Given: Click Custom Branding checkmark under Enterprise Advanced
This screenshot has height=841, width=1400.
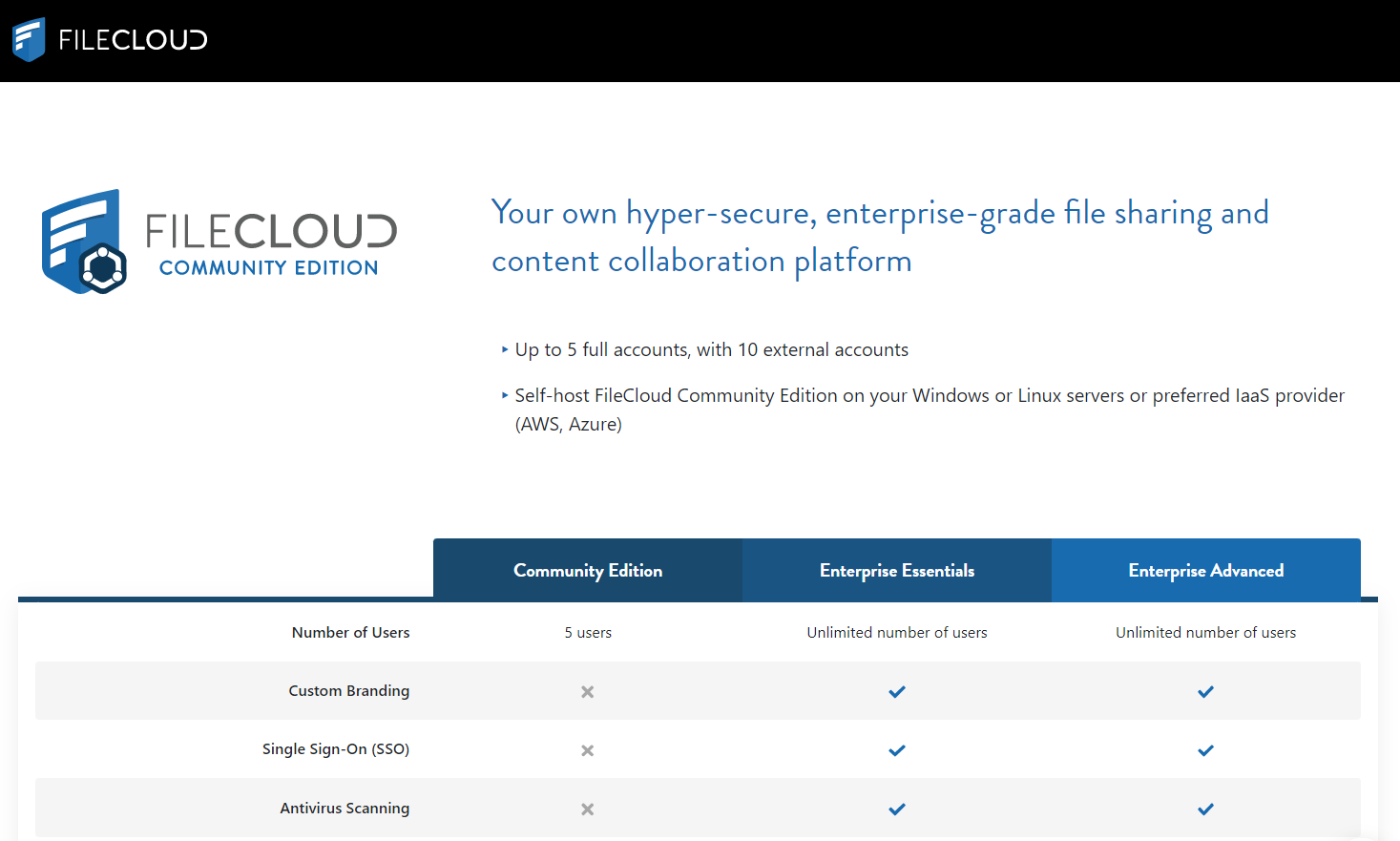Looking at the screenshot, I should pyautogui.click(x=1206, y=692).
